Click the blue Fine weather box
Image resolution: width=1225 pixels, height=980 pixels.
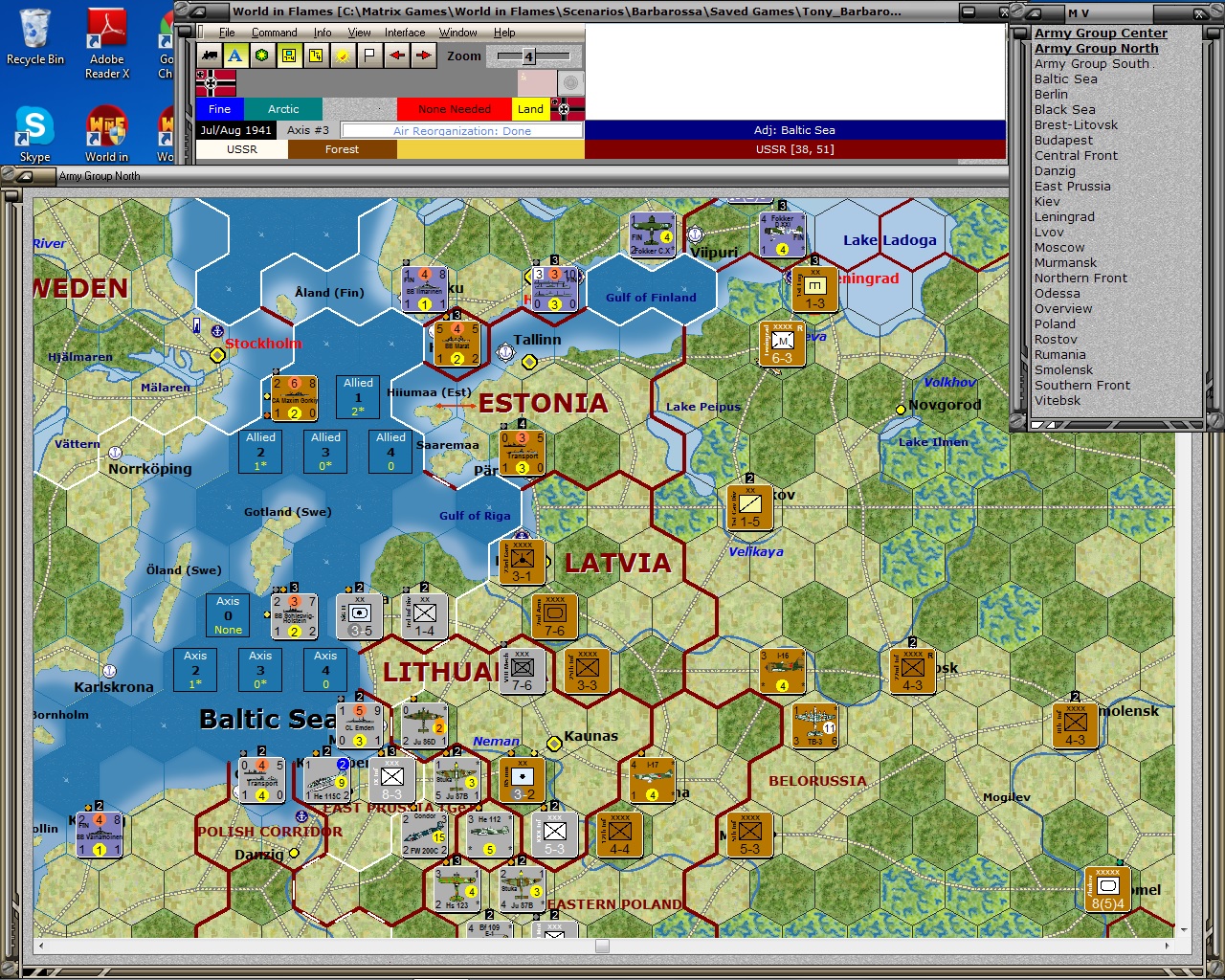(219, 109)
